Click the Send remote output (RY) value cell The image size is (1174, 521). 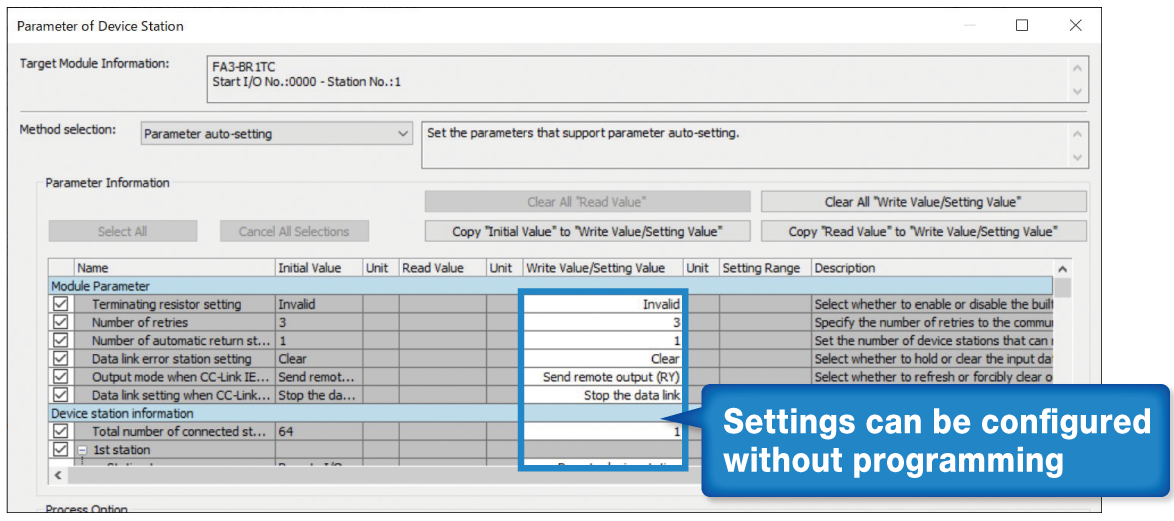click(x=602, y=377)
